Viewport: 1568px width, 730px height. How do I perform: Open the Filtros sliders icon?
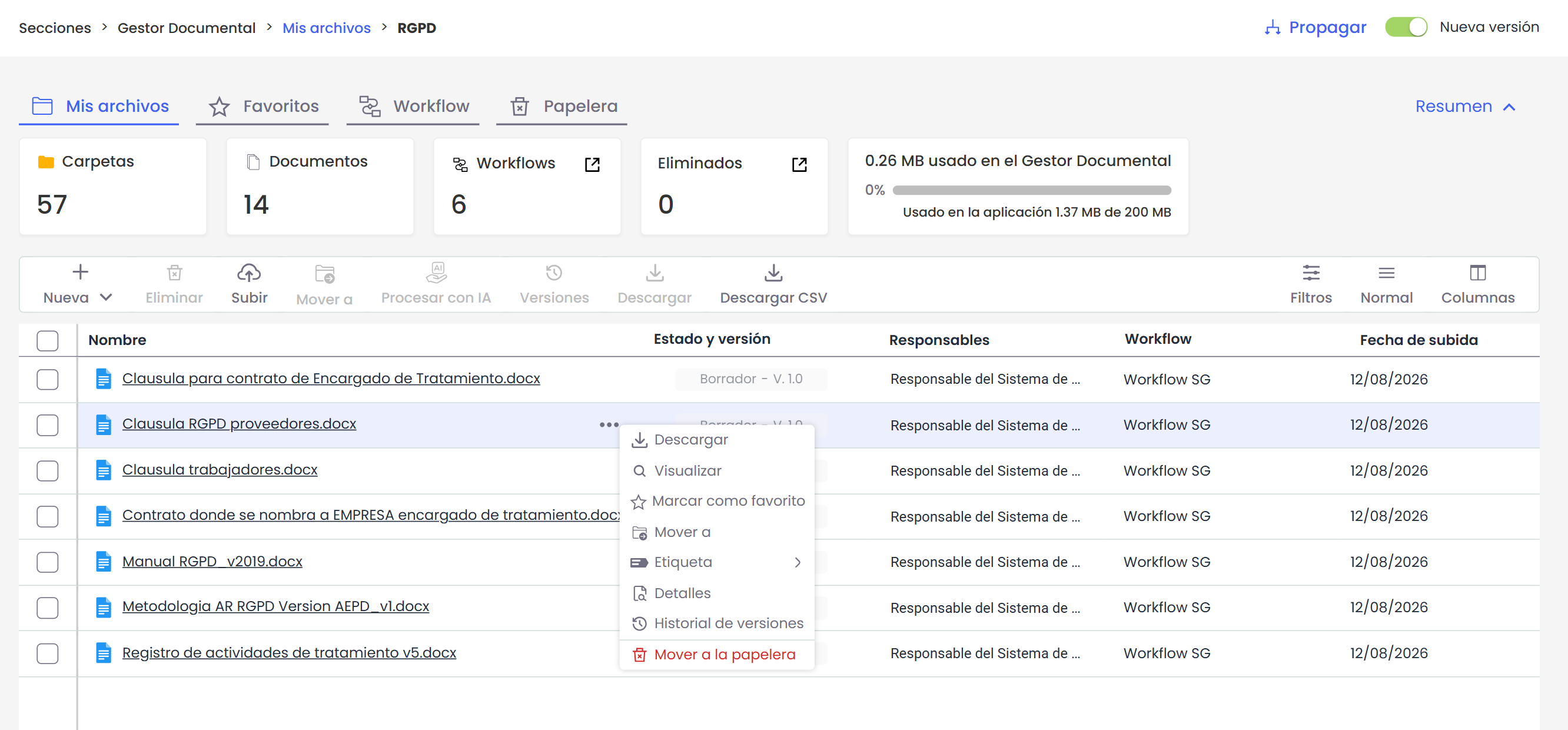coord(1311,273)
